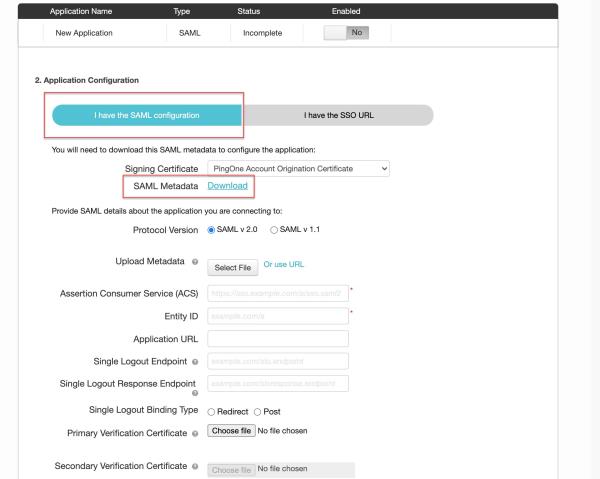This screenshot has height=479, width=600.
Task: Toggle the Enabled switch showing No
Action: [x=346, y=33]
